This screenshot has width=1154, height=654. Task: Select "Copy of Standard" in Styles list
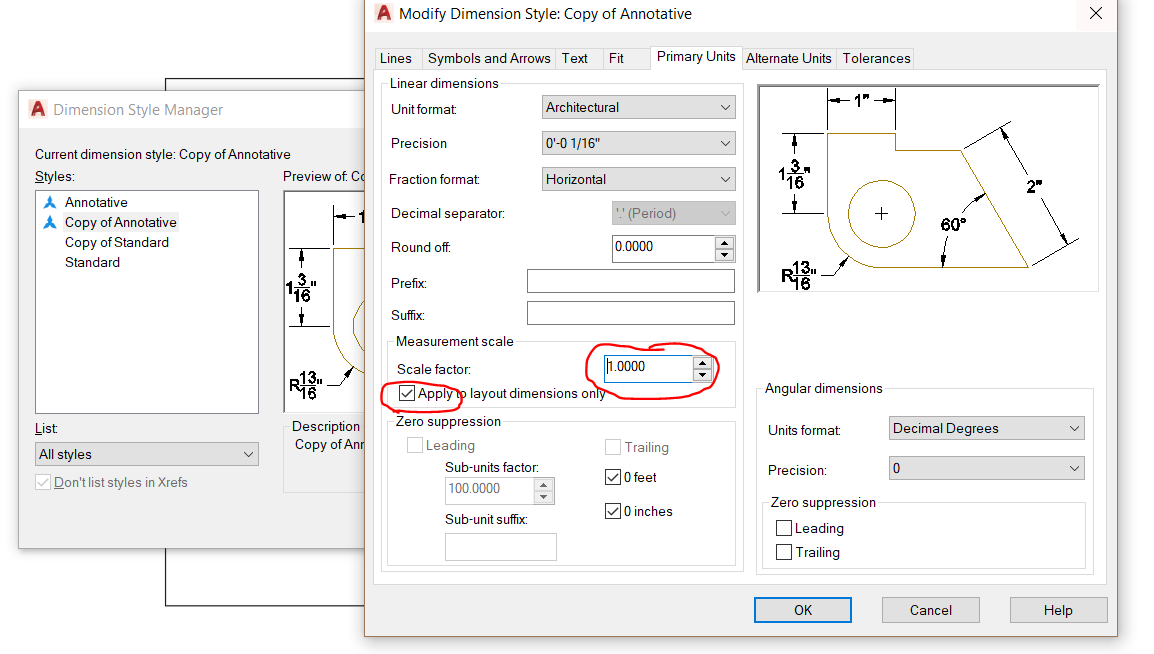click(116, 242)
